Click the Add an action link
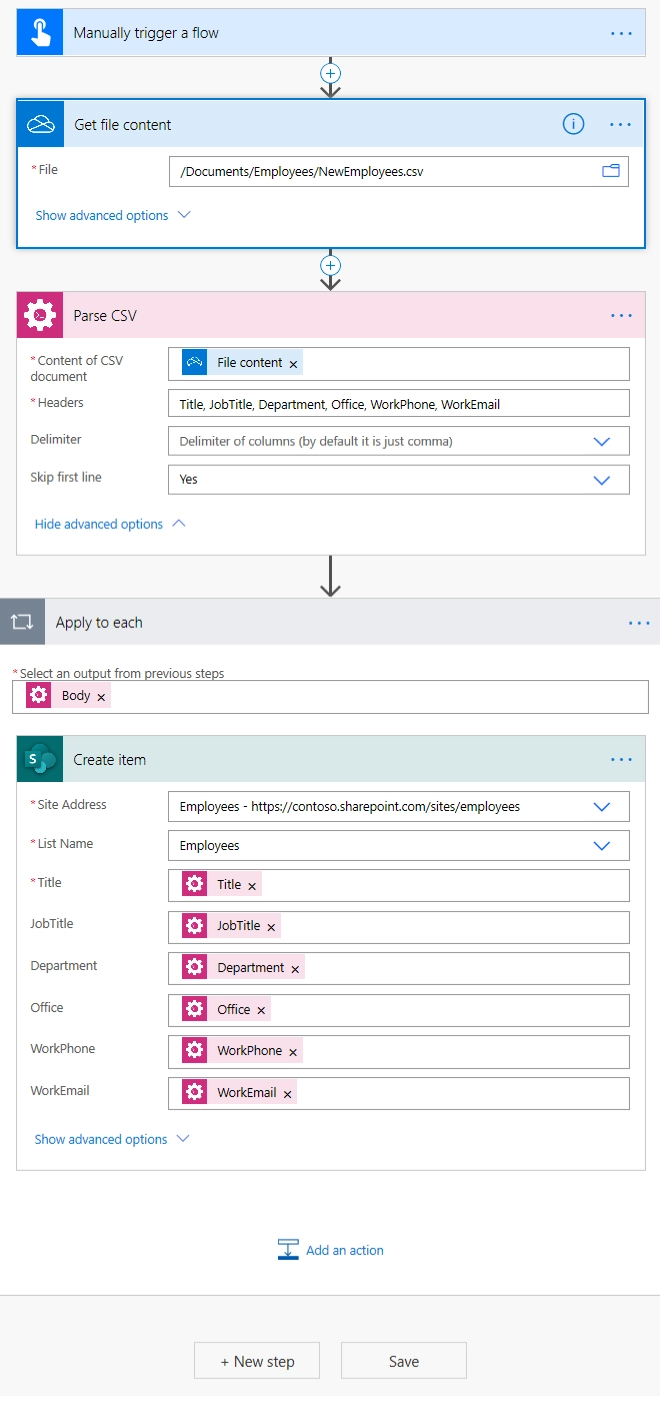The height and width of the screenshot is (1415, 660). pos(345,1250)
